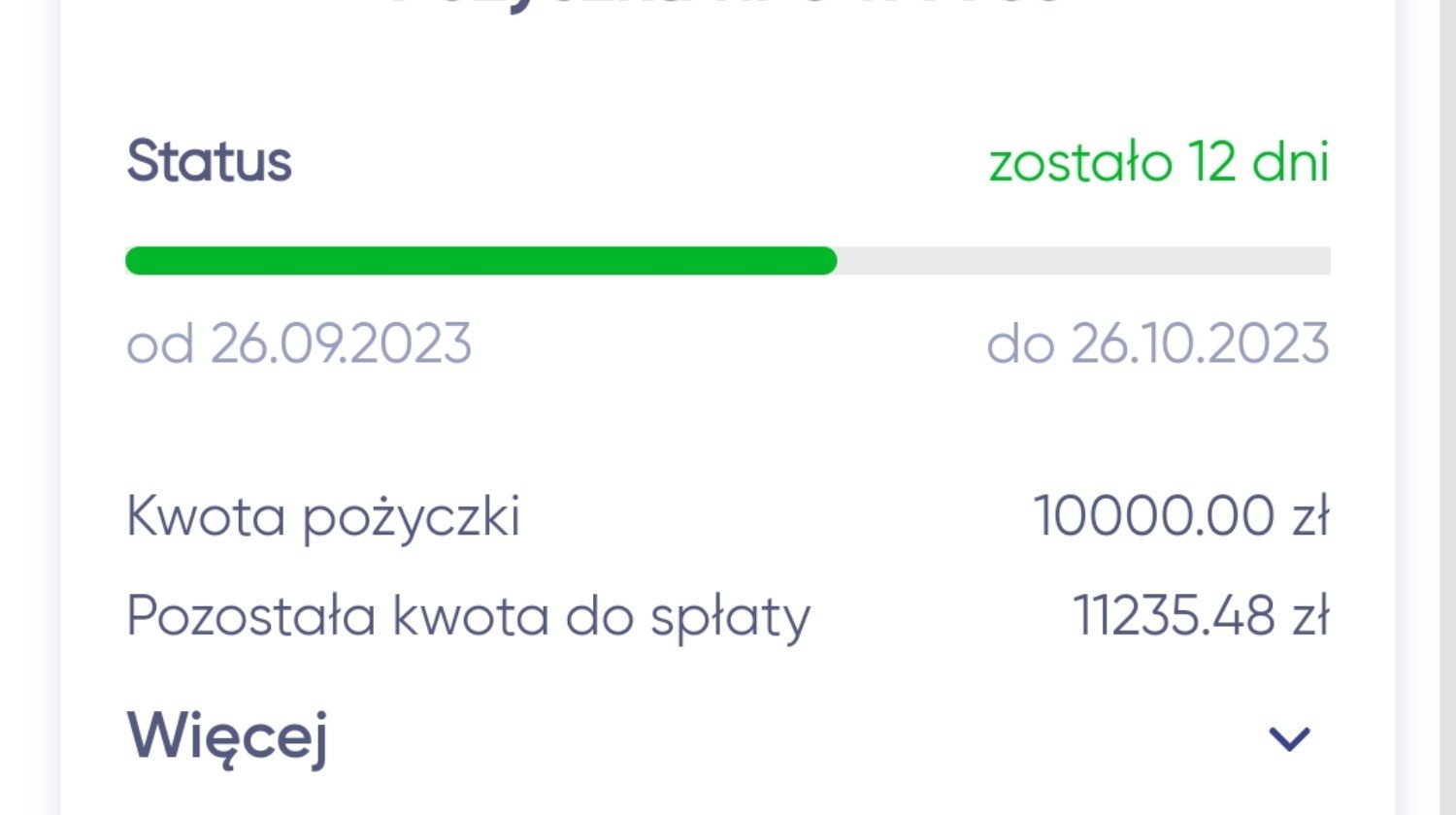Click the gap between the two loan dates

pos(728,343)
